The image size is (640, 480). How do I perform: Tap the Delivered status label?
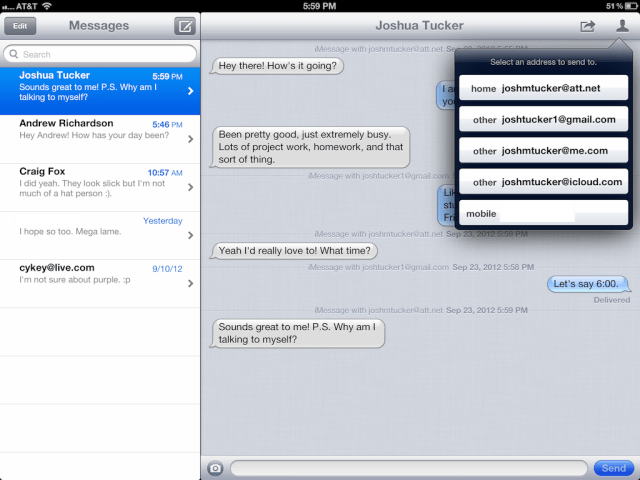click(x=611, y=300)
